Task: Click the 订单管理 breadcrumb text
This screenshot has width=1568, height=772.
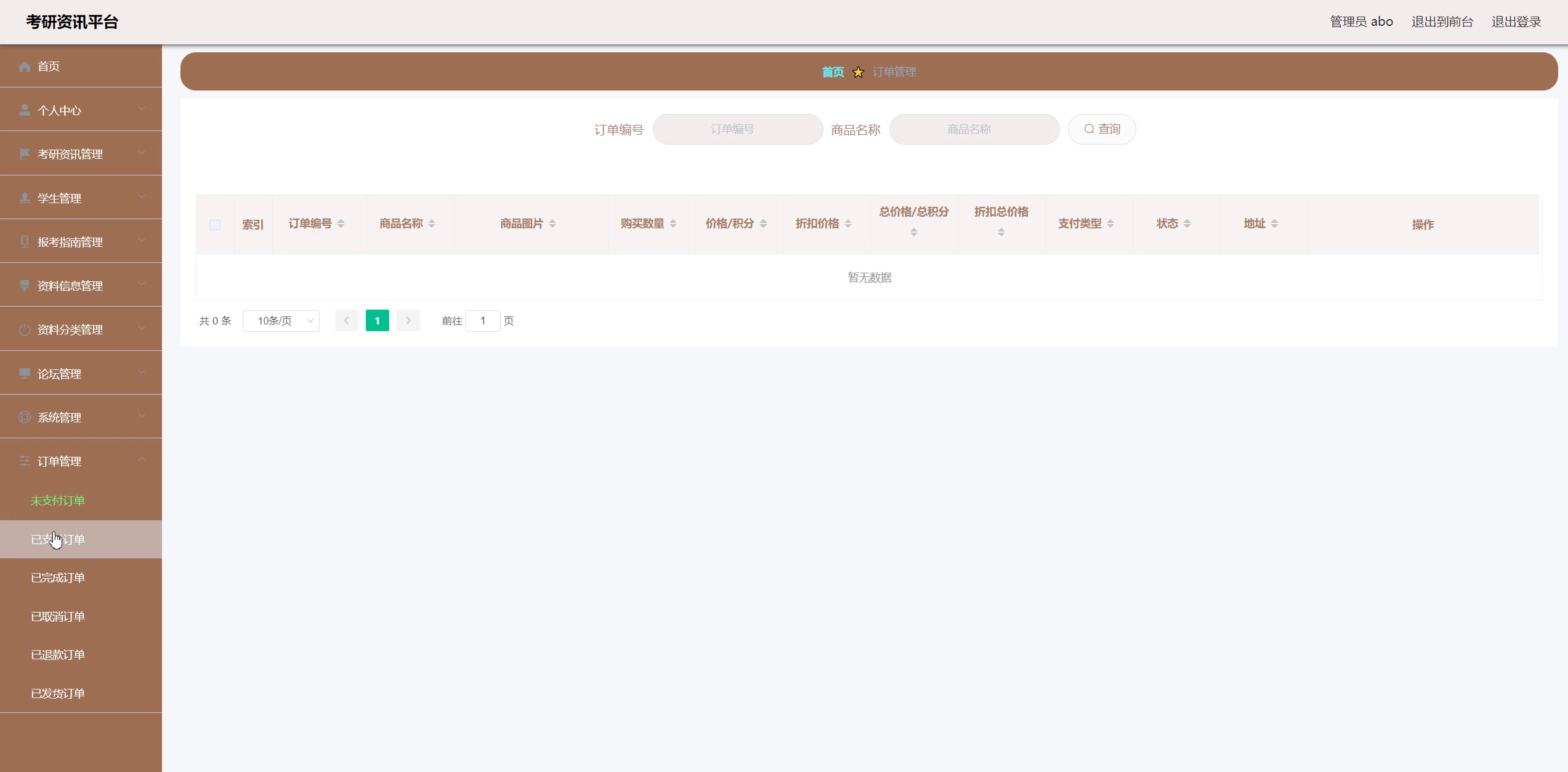Action: click(894, 72)
